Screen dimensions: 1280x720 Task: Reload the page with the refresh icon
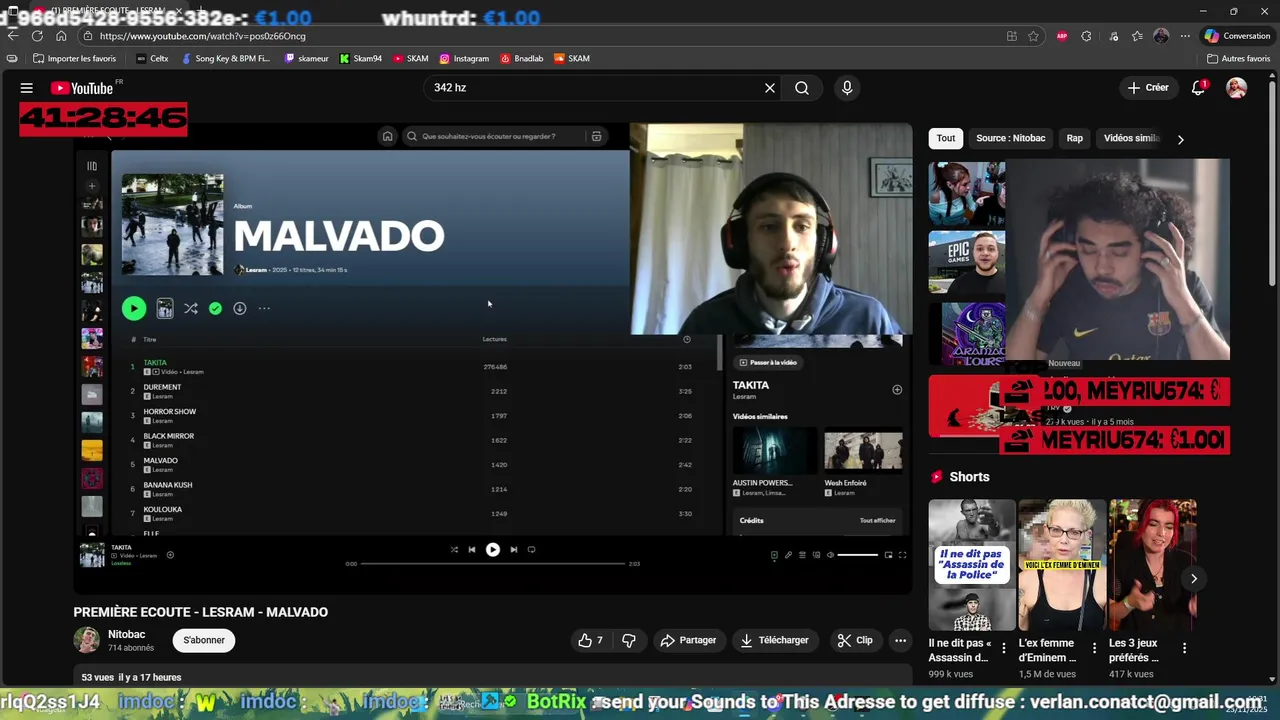point(37,36)
